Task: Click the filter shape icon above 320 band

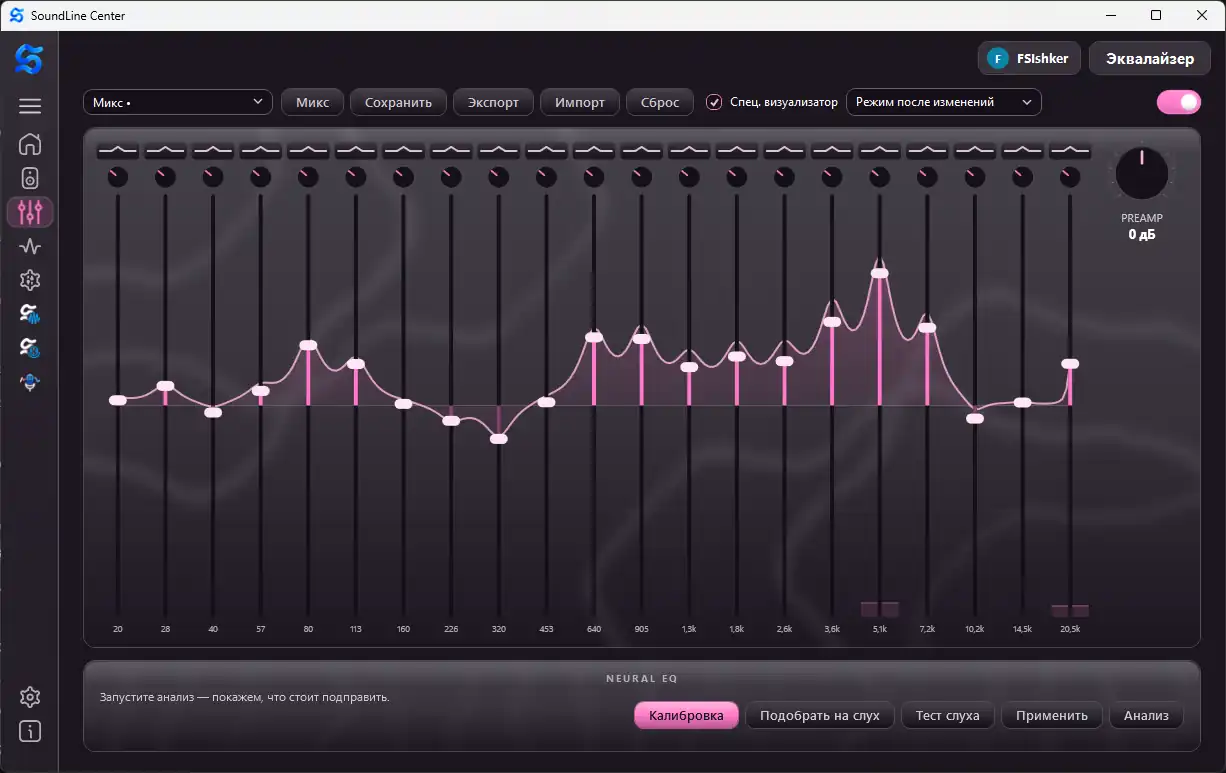Action: point(499,150)
